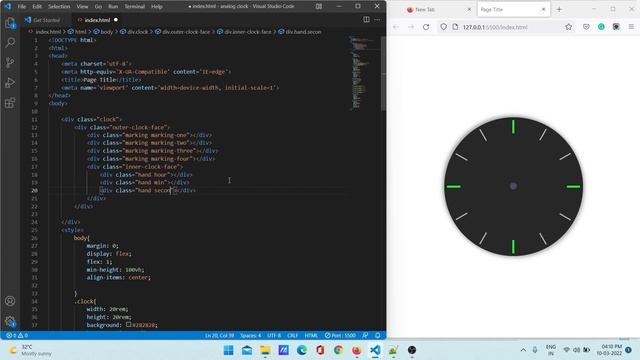Click Spaces: 4 indentation setting
640x360 pixels.
(250, 336)
